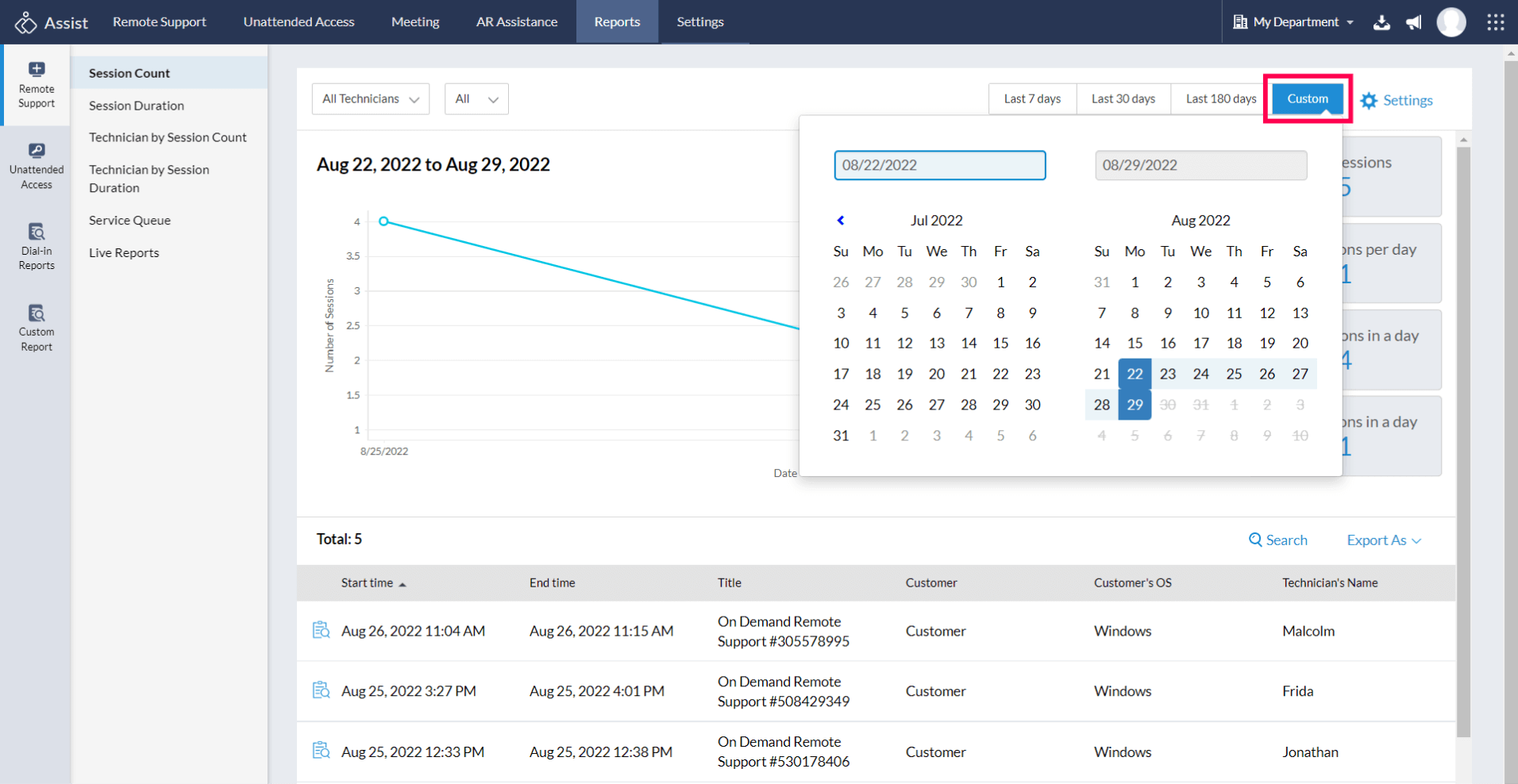Viewport: 1518px width, 784px height.
Task: Select Session Duration report in the menu
Action: [x=137, y=106]
